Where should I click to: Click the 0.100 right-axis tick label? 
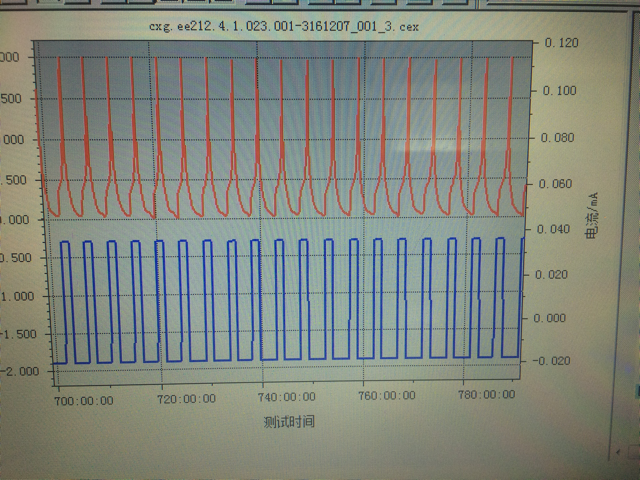click(x=559, y=91)
